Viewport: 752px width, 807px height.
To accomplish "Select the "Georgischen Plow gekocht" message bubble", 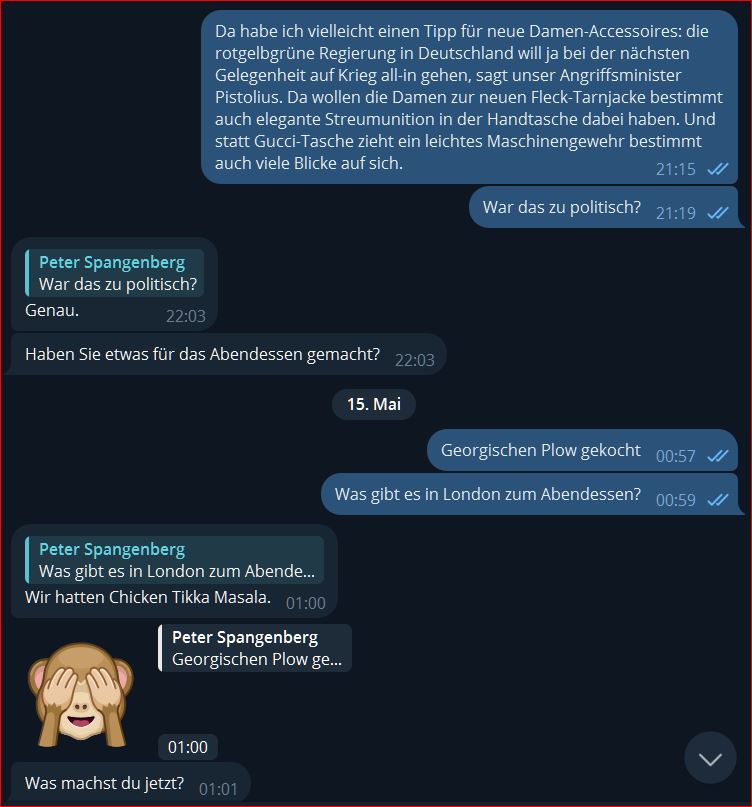I will click(582, 450).
